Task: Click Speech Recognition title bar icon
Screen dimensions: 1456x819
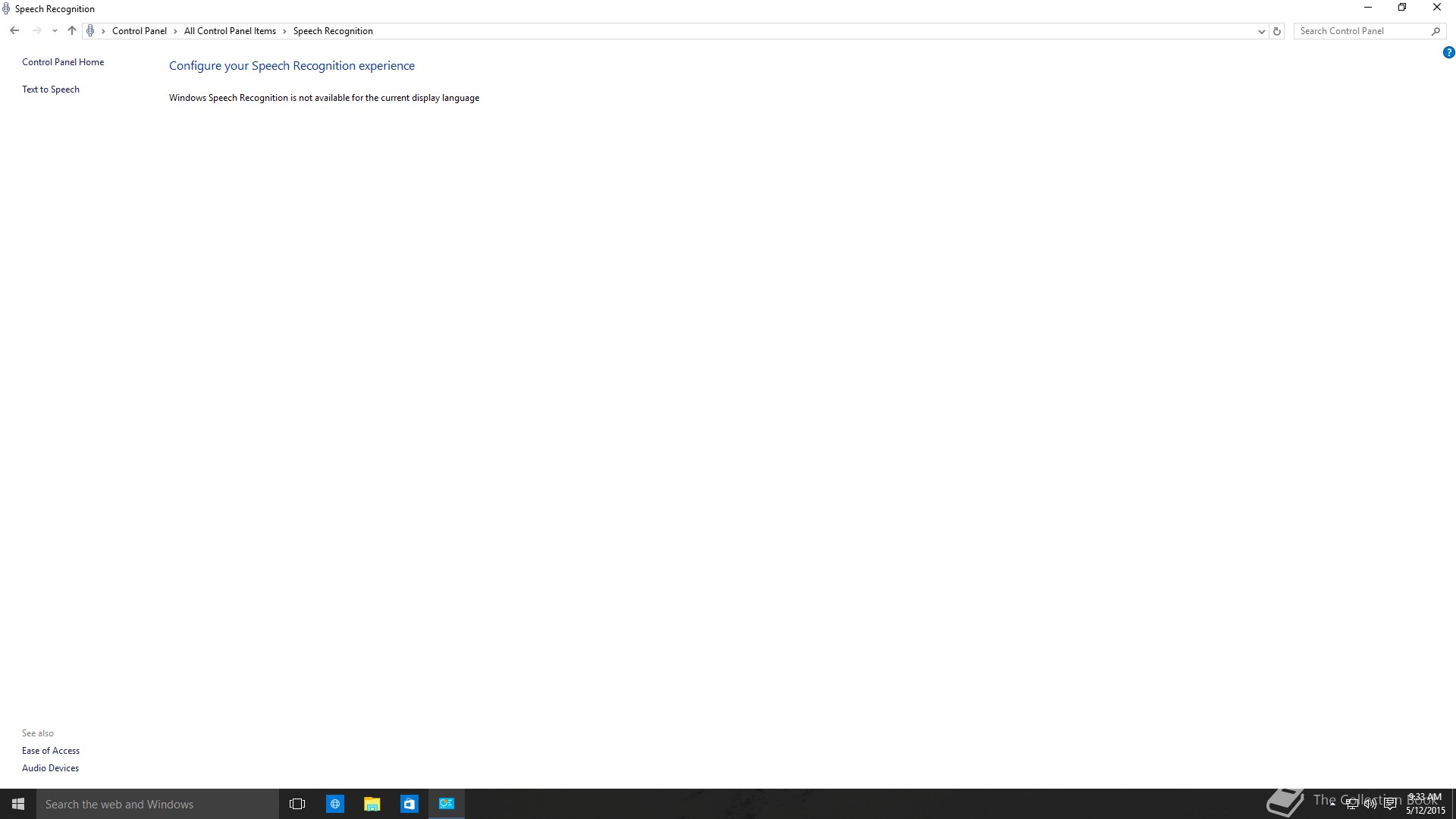Action: 6,9
